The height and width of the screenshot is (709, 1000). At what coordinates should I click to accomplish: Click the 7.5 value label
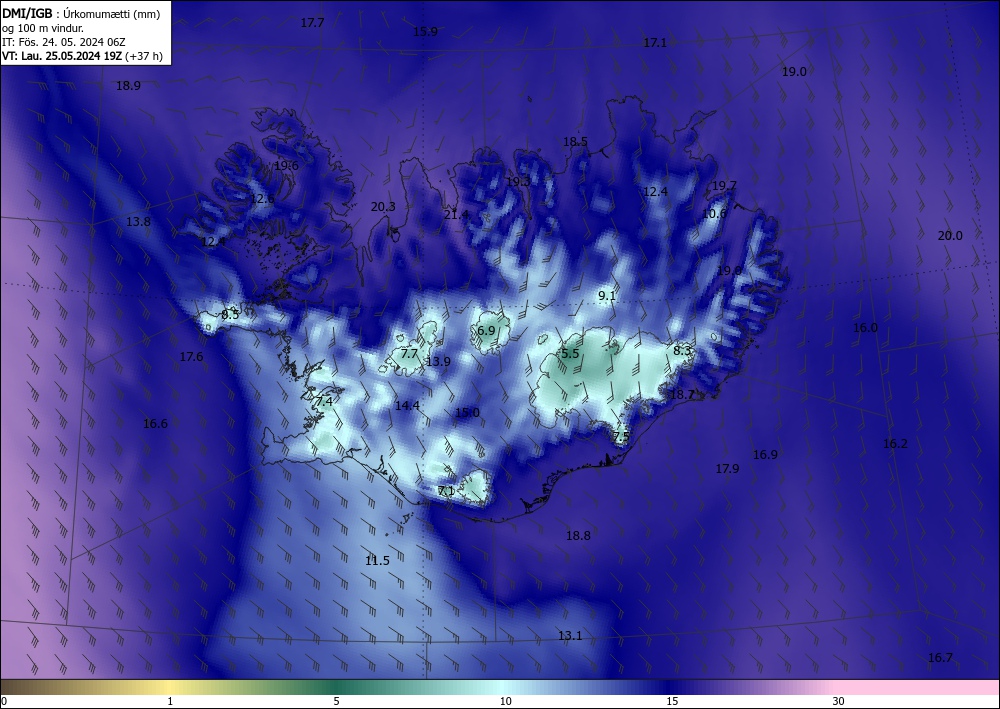point(621,437)
